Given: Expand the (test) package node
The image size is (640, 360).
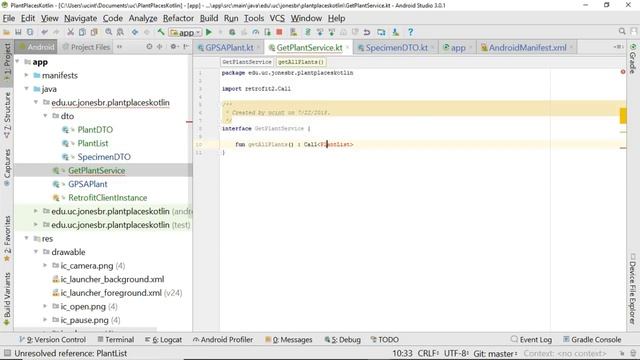Looking at the screenshot, I should (36, 224).
